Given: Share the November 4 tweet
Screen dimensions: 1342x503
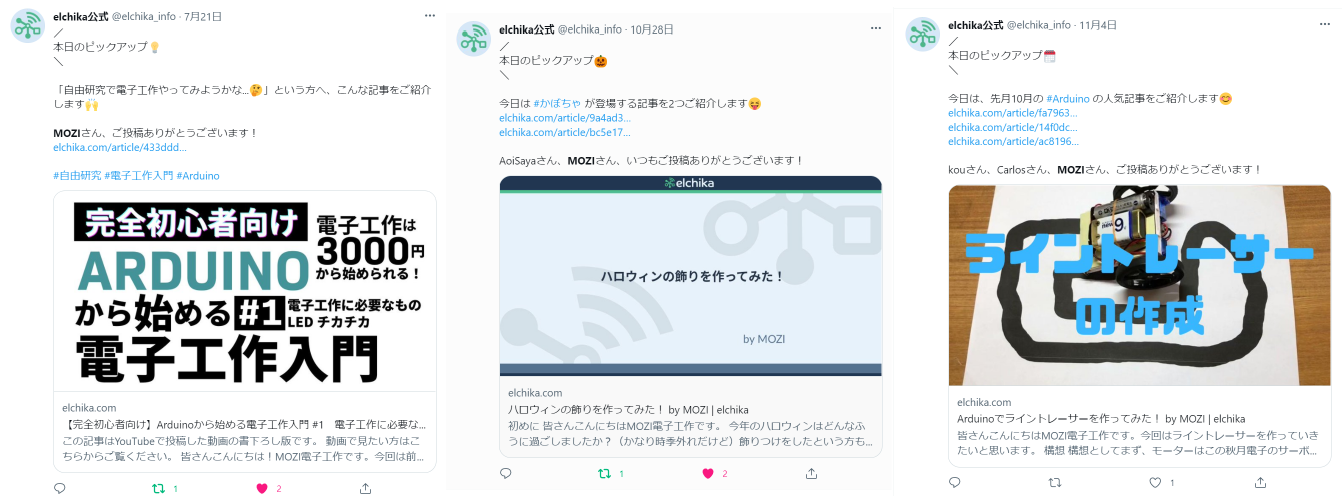Looking at the screenshot, I should (x=1261, y=482).
